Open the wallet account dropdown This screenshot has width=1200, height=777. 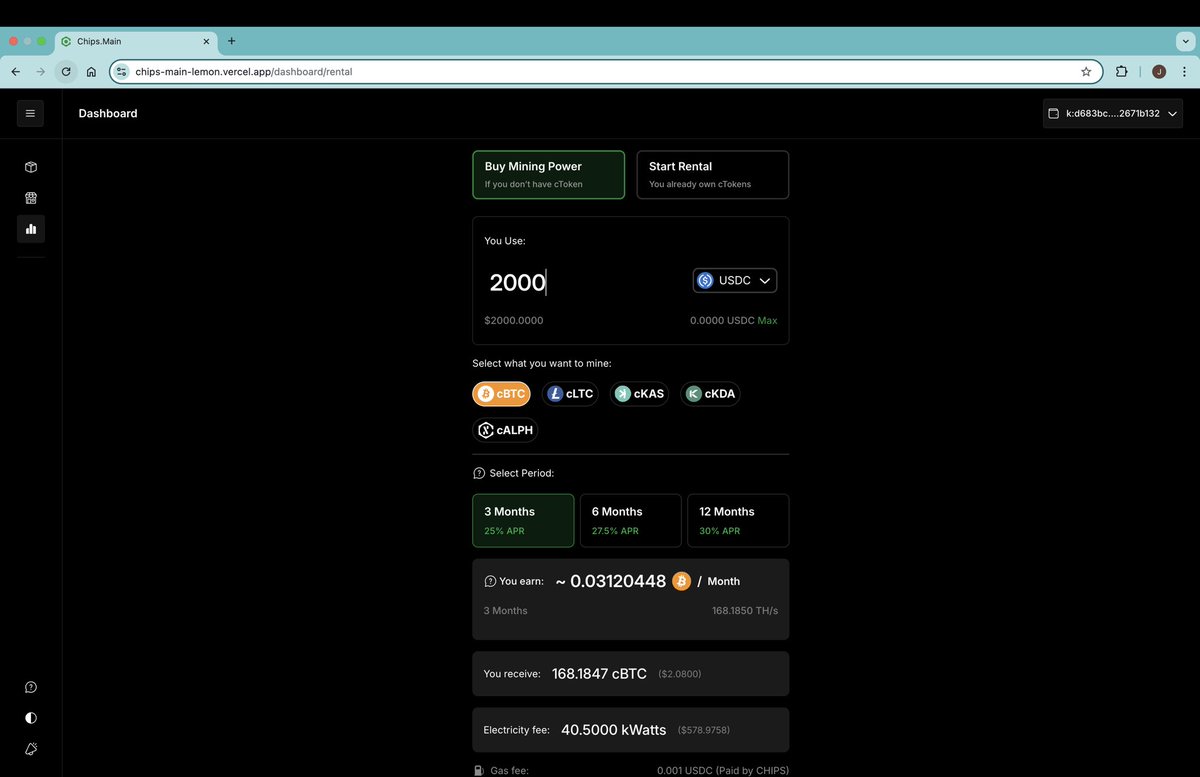(1113, 114)
